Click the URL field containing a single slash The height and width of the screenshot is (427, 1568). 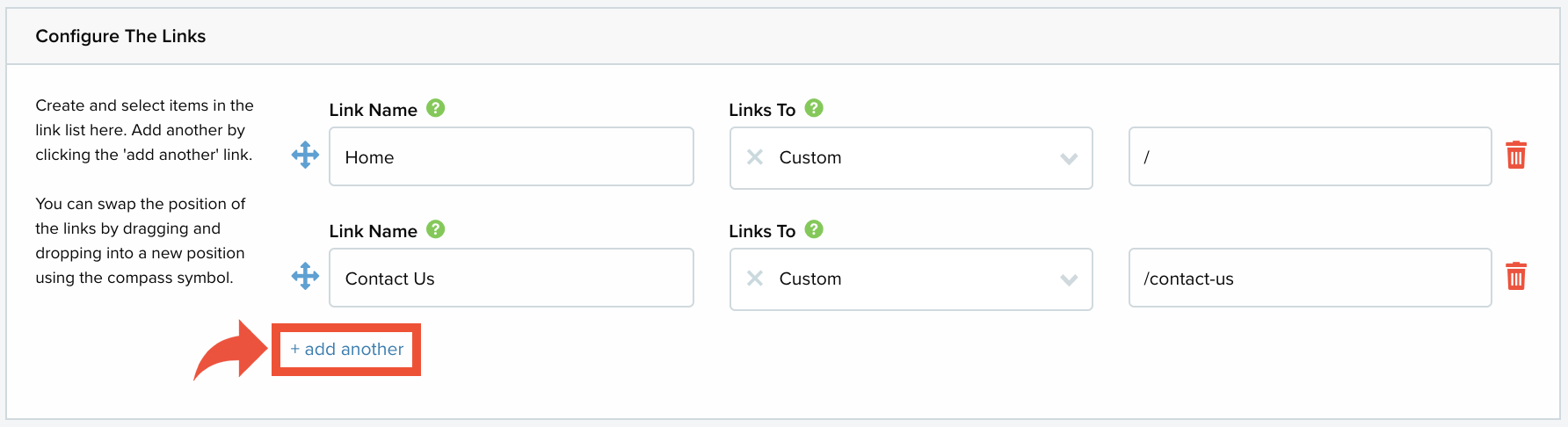[x=1310, y=156]
